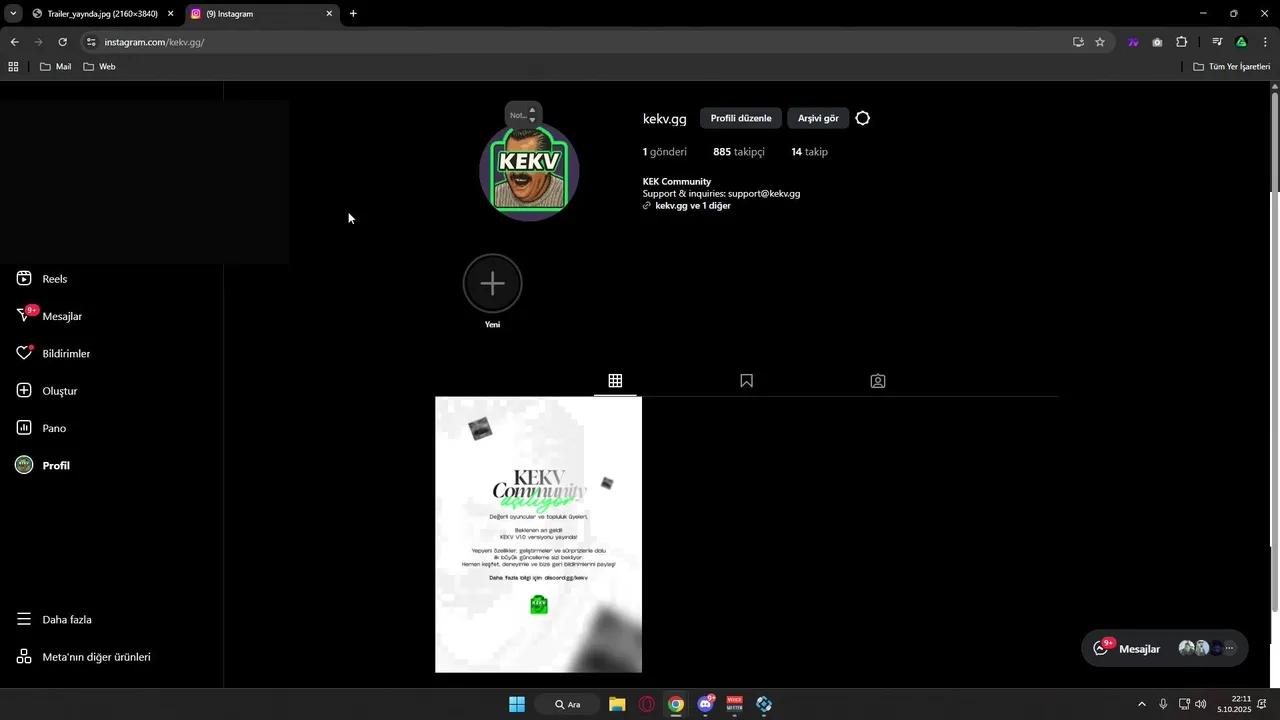This screenshot has height=720, width=1280.
Task: Open the KEKV Community post thumbnail
Action: 538,535
